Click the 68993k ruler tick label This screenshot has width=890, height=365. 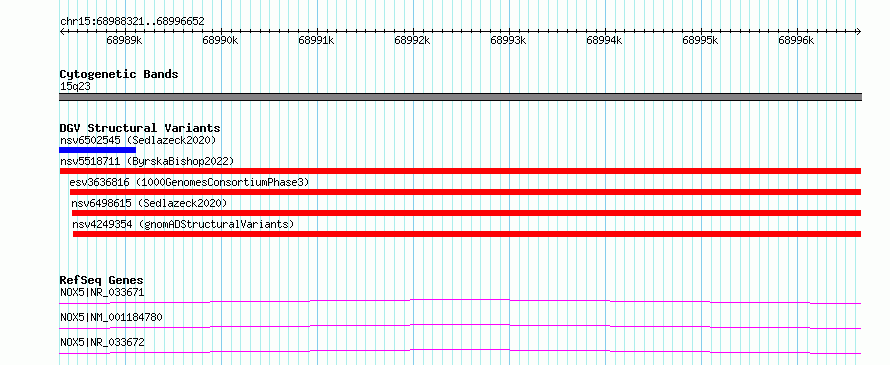[x=509, y=41]
